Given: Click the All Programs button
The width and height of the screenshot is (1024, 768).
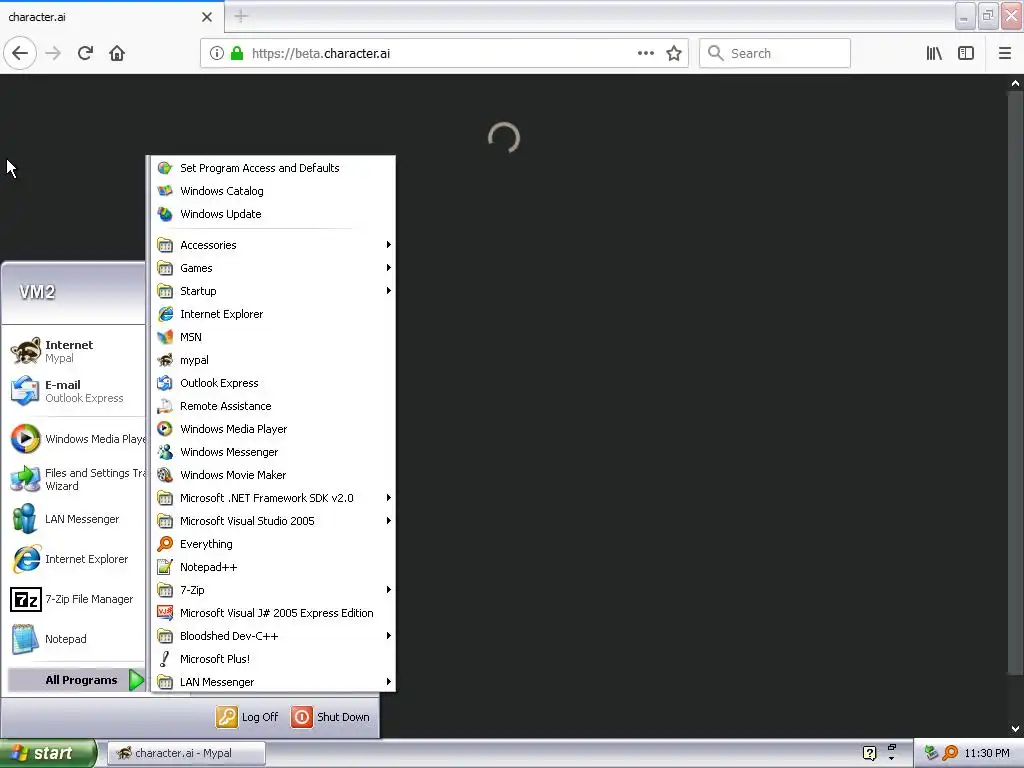Looking at the screenshot, I should (x=76, y=680).
